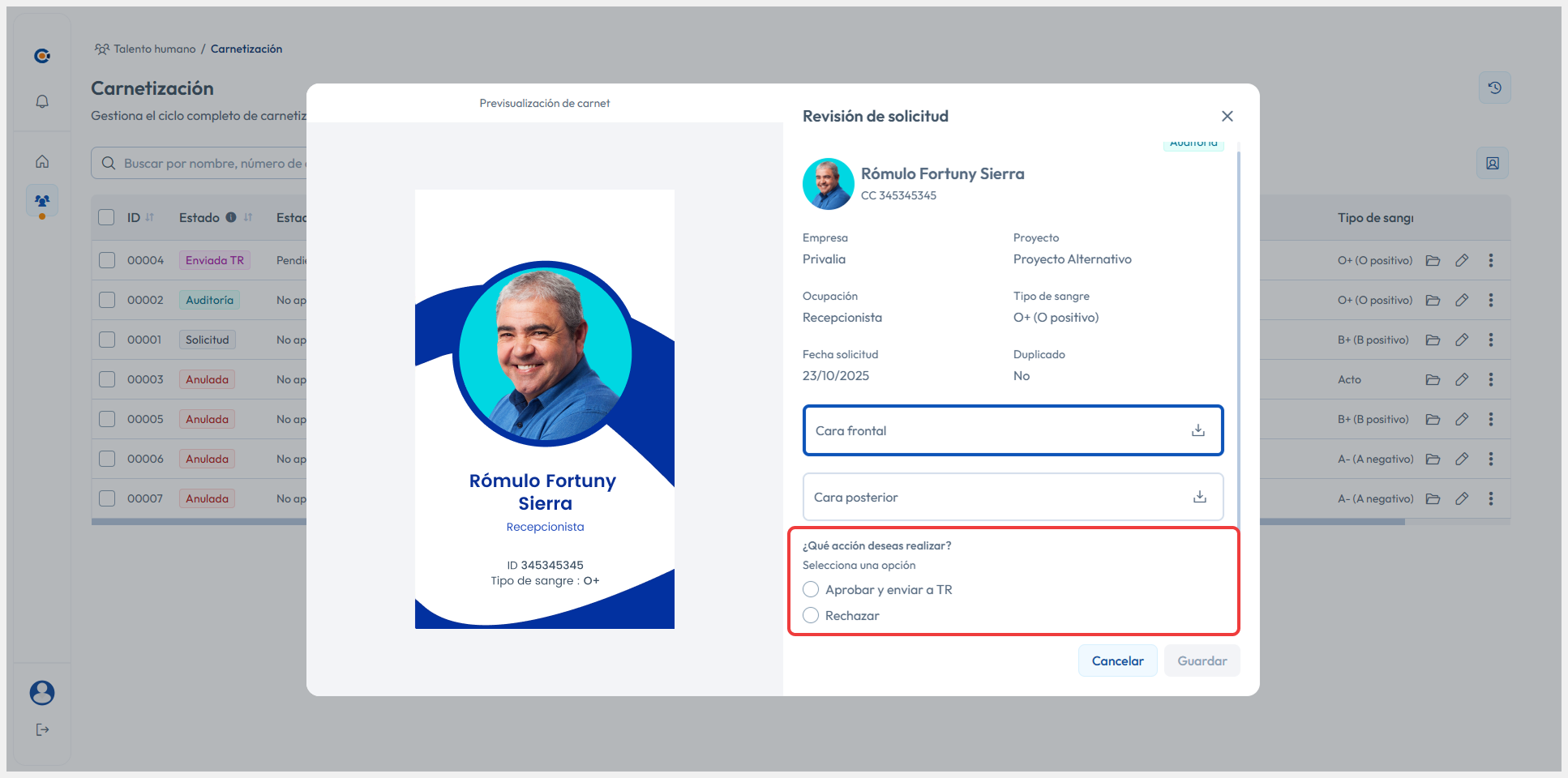Check the checkbox for row 00003
Screen dimensions: 1568x778
click(106, 379)
